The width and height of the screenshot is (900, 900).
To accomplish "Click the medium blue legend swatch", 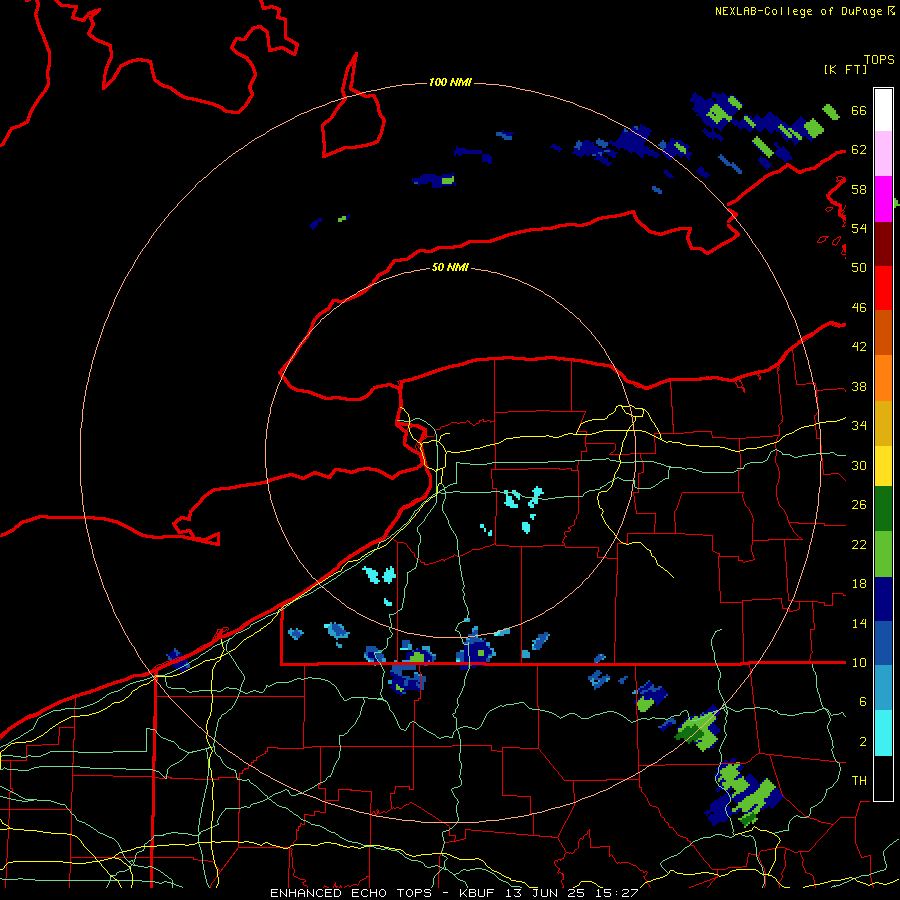I will pos(883,643).
